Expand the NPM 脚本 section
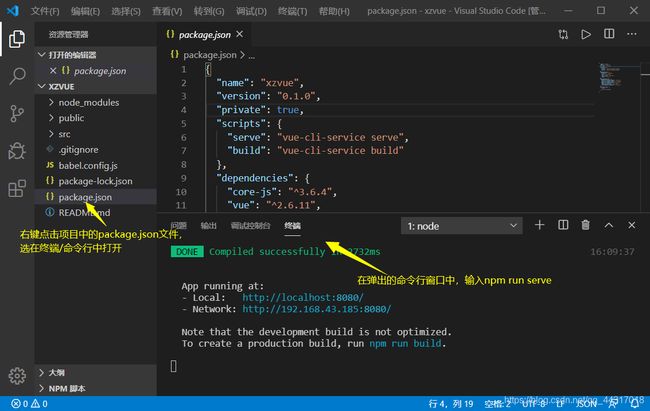Screen dimensions: 650x411 (68, 387)
